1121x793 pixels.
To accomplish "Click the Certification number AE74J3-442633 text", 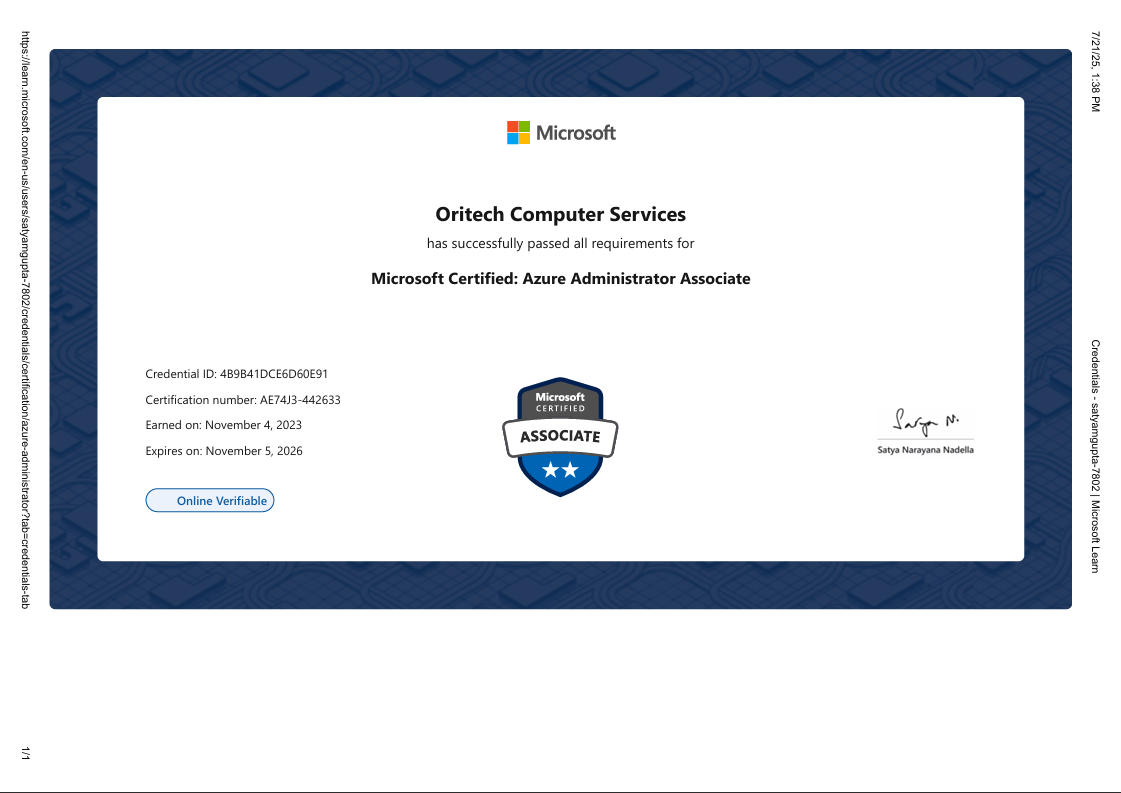I will pyautogui.click(x=243, y=400).
